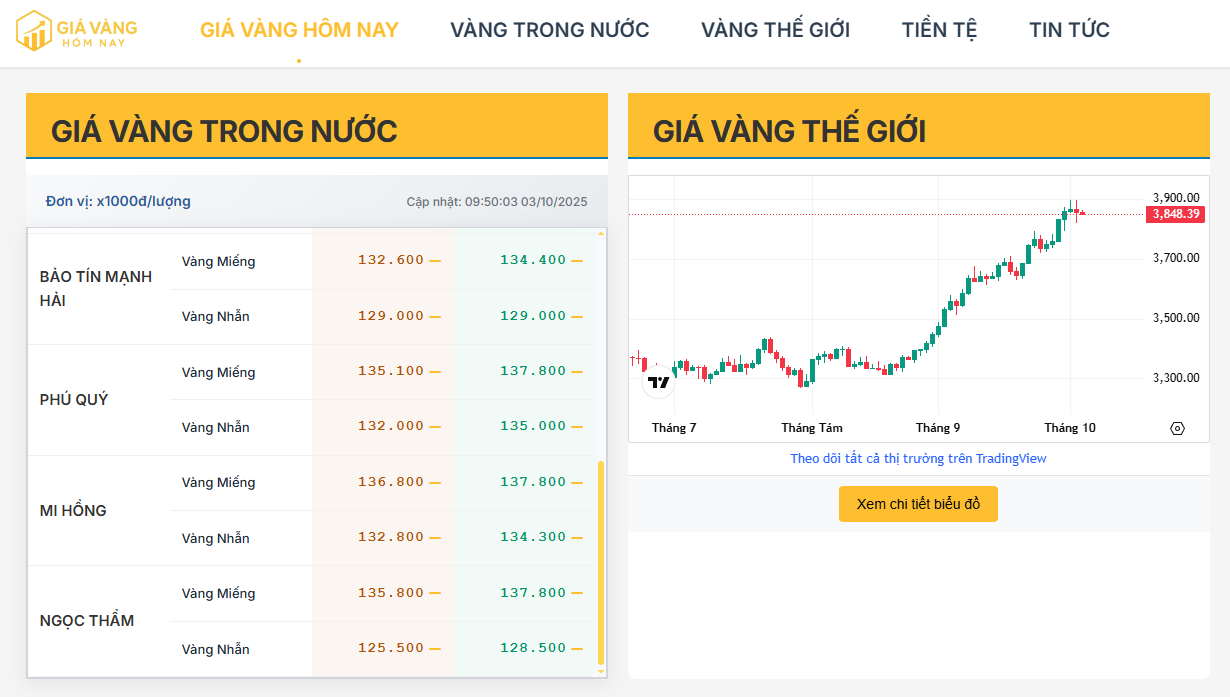Go to the Vàng Trong Nước menu
1230x697 pixels.
tap(549, 30)
